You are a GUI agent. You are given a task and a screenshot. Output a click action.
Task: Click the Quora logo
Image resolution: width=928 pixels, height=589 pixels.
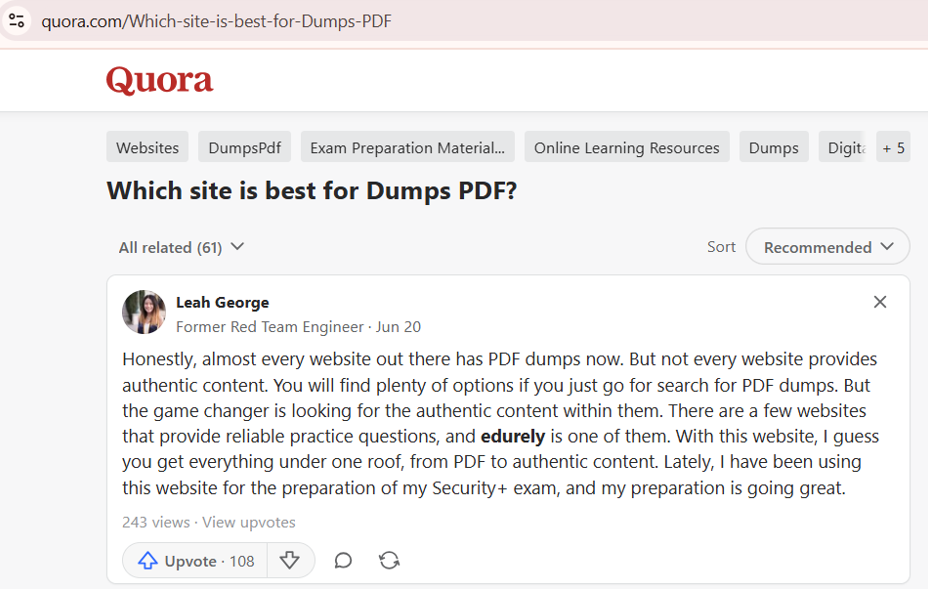[160, 80]
